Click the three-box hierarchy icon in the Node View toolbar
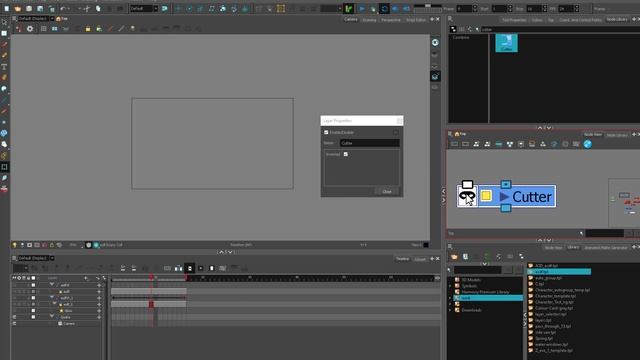Screen dimensions: 640x360 point(509,144)
